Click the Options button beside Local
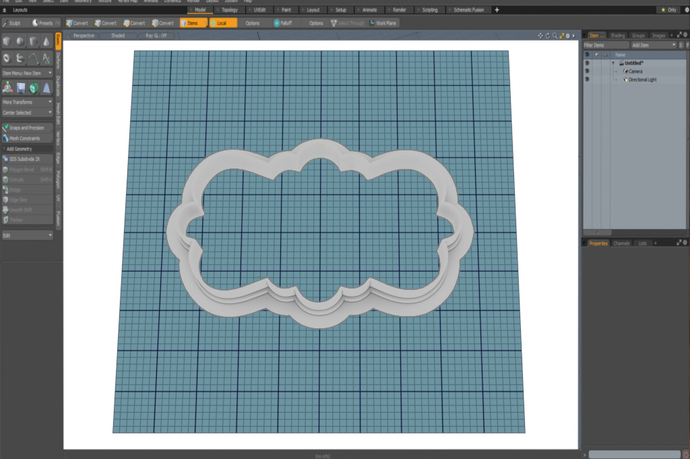 tap(252, 23)
